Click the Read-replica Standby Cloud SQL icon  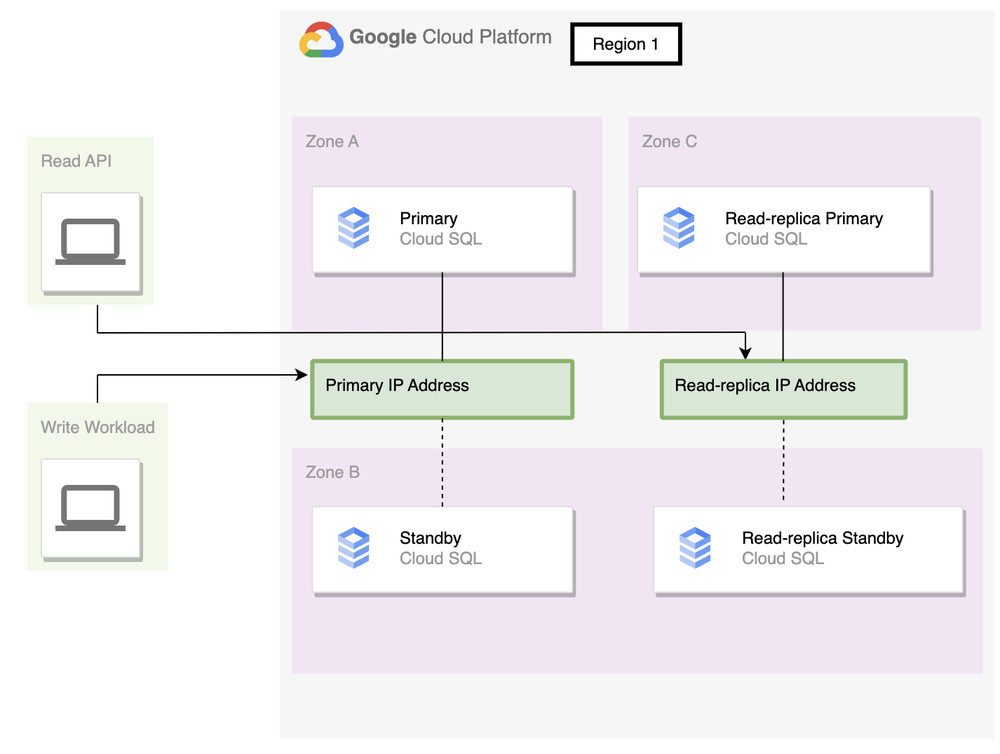click(x=695, y=548)
